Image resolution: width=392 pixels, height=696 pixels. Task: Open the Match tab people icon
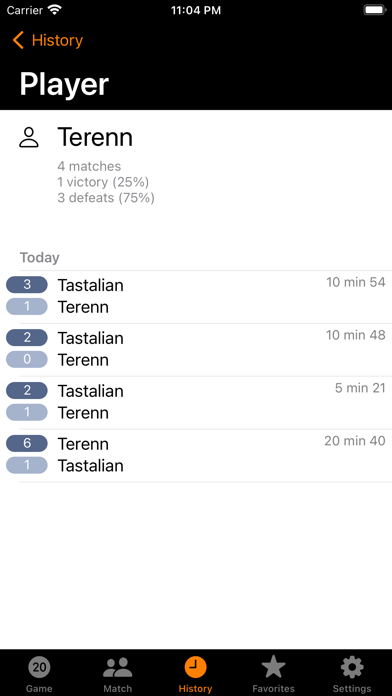point(117,667)
